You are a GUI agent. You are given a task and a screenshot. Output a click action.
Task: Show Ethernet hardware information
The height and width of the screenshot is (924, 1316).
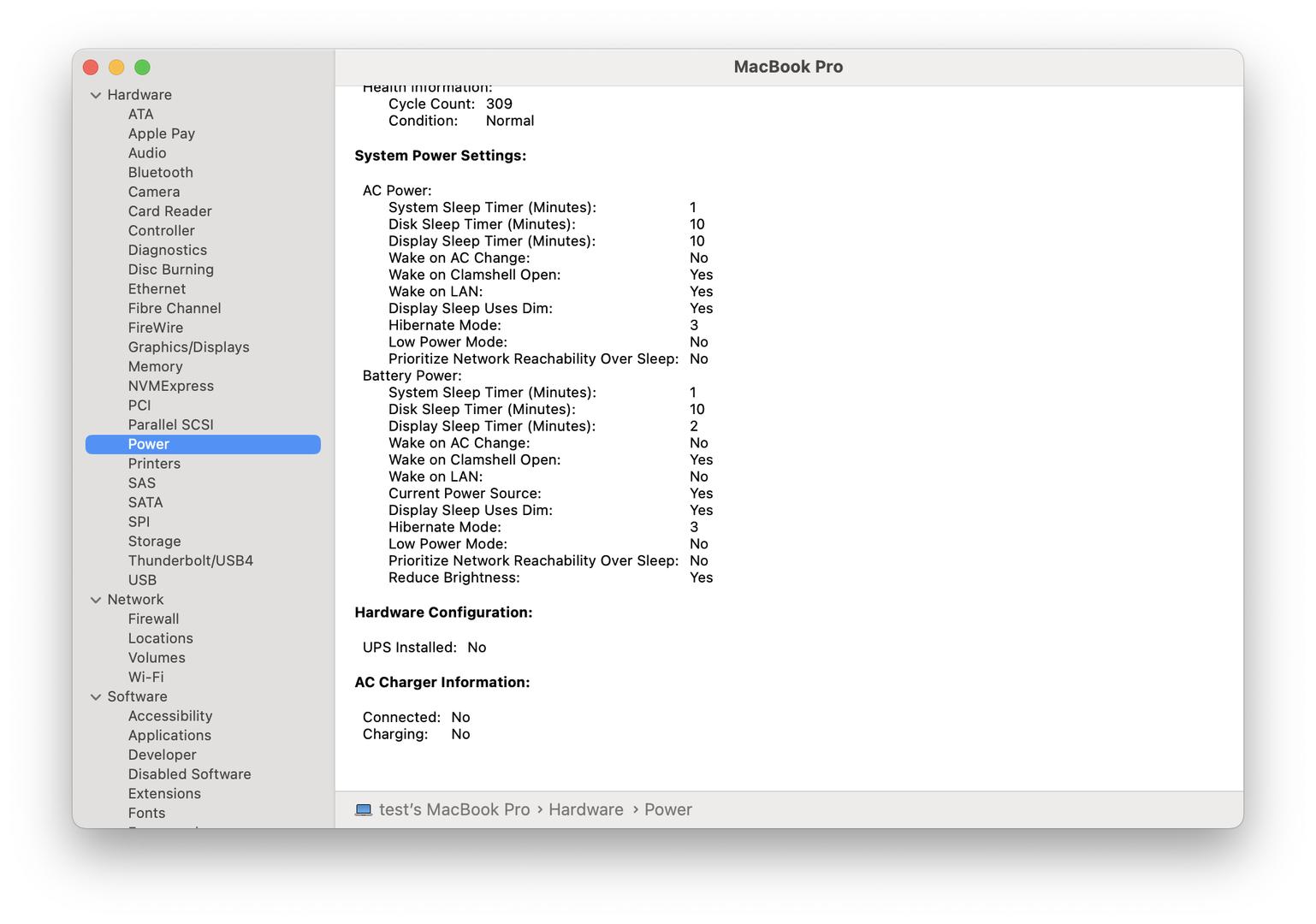click(x=157, y=289)
